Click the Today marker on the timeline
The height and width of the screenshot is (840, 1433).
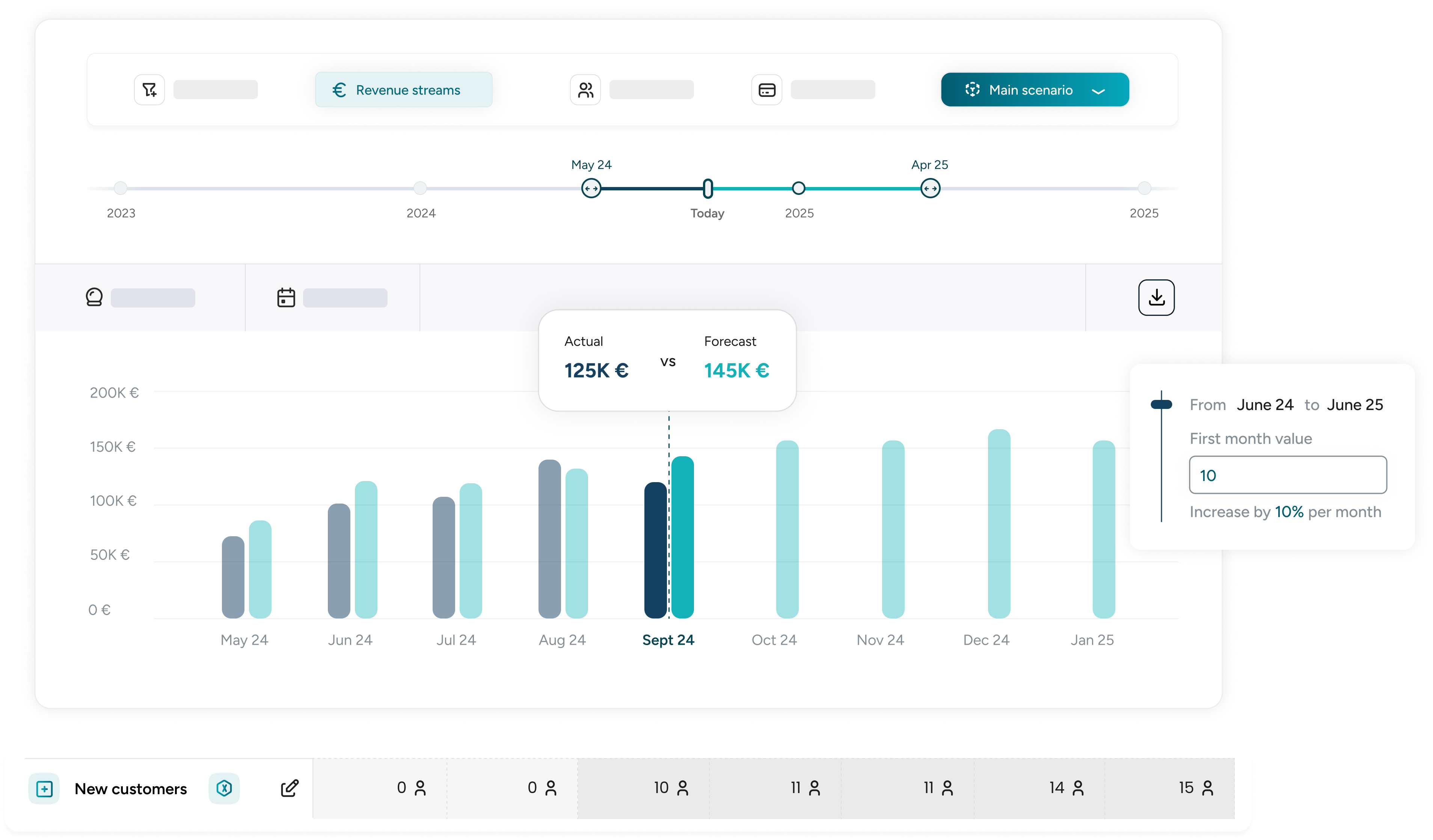coord(708,188)
